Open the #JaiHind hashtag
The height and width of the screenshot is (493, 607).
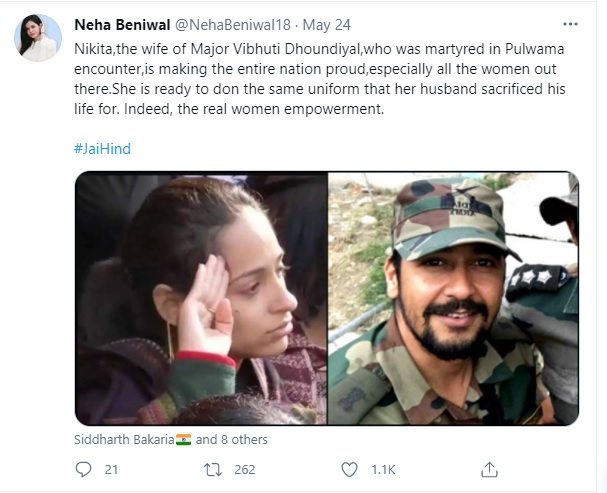pos(102,148)
